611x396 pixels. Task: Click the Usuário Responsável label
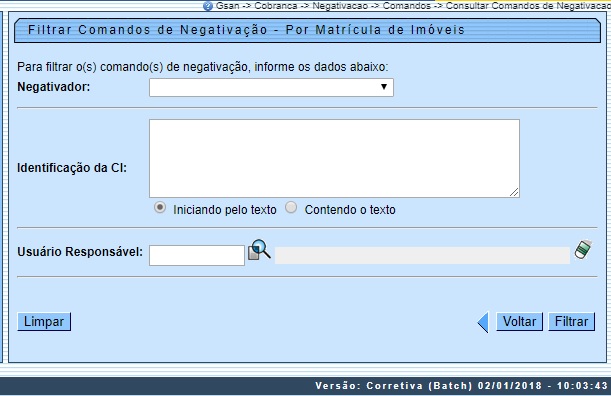(80, 252)
